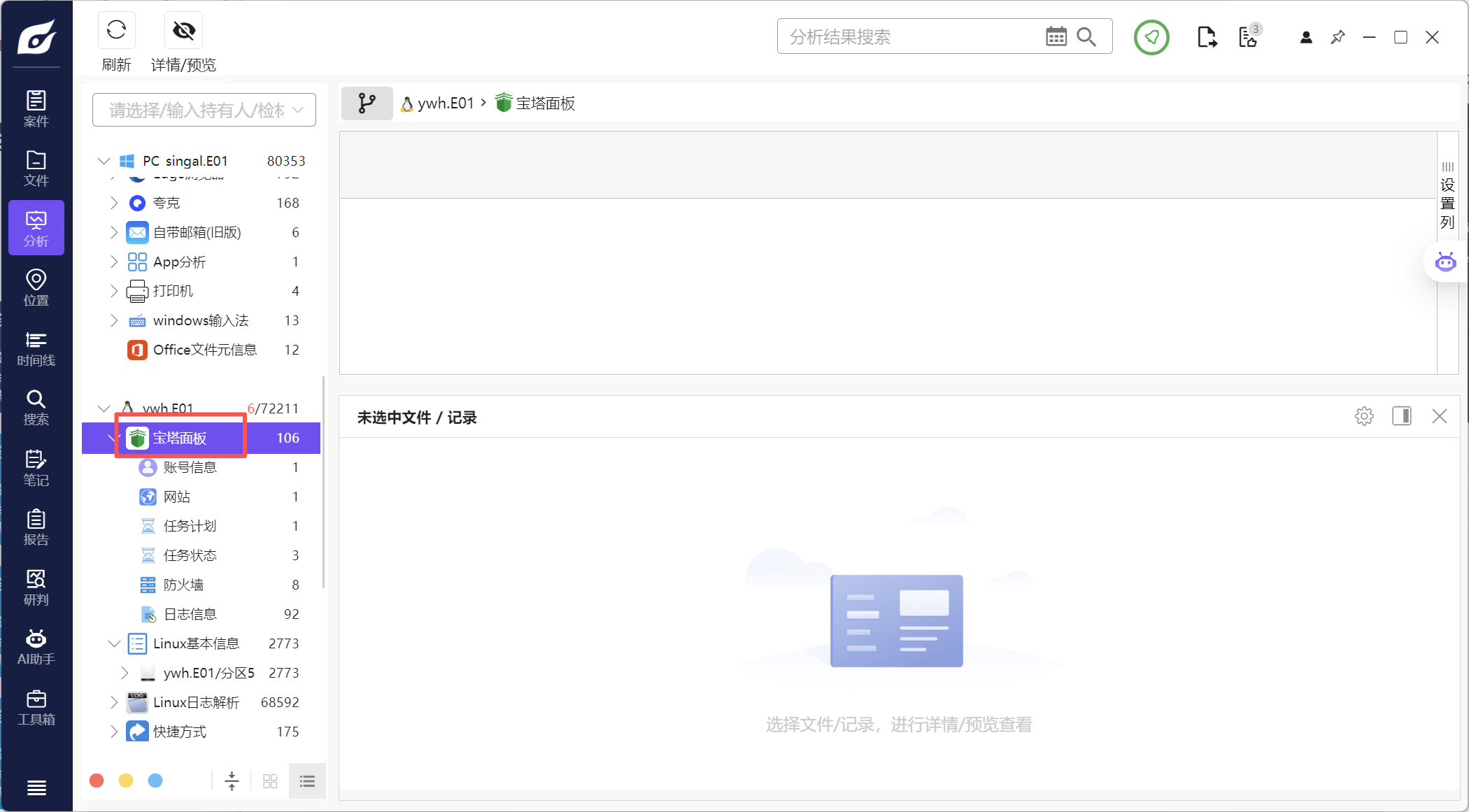The width and height of the screenshot is (1469, 812).
Task: Click the magnifier search icon
Action: (1086, 36)
